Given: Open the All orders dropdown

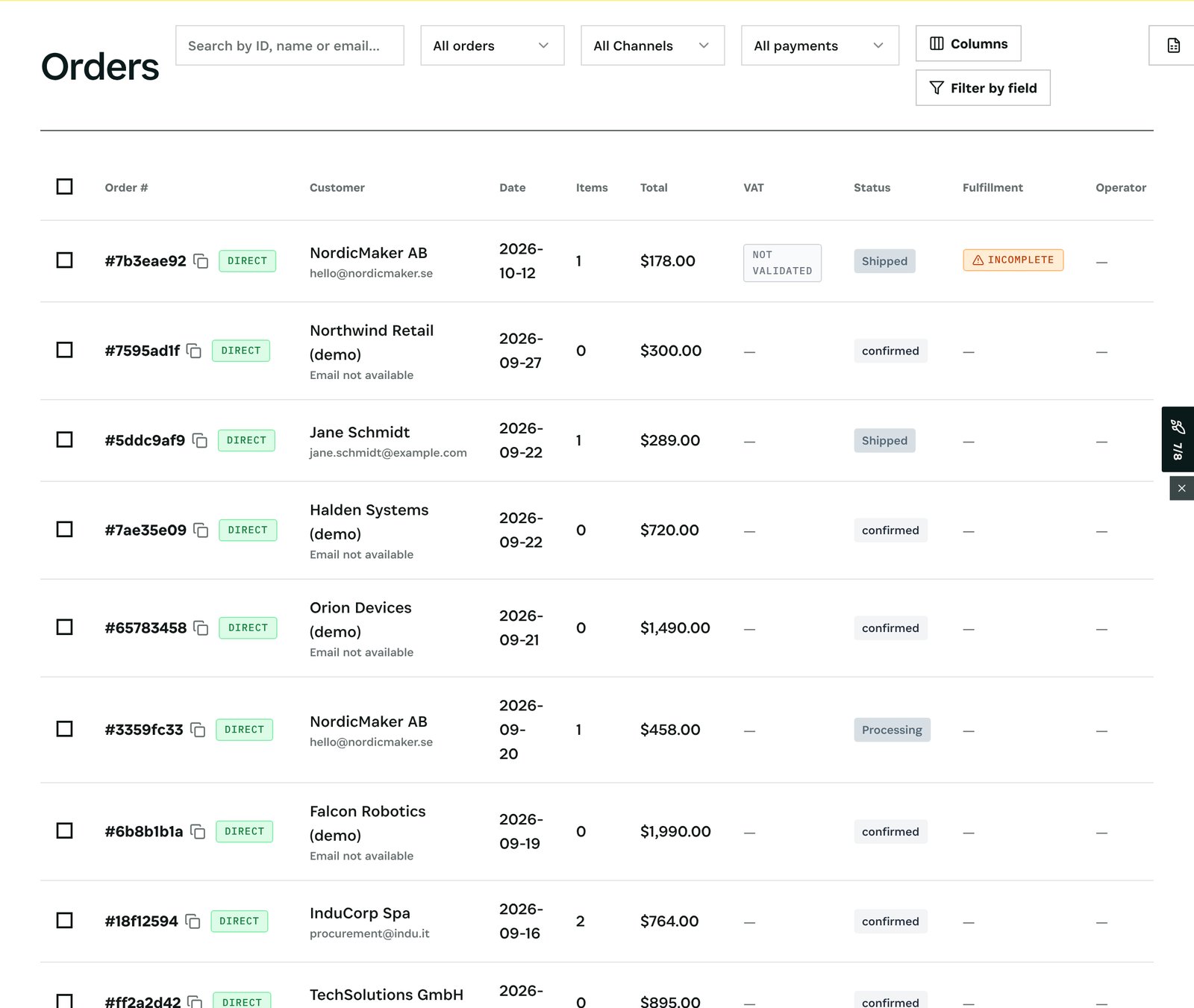Looking at the screenshot, I should coord(493,46).
